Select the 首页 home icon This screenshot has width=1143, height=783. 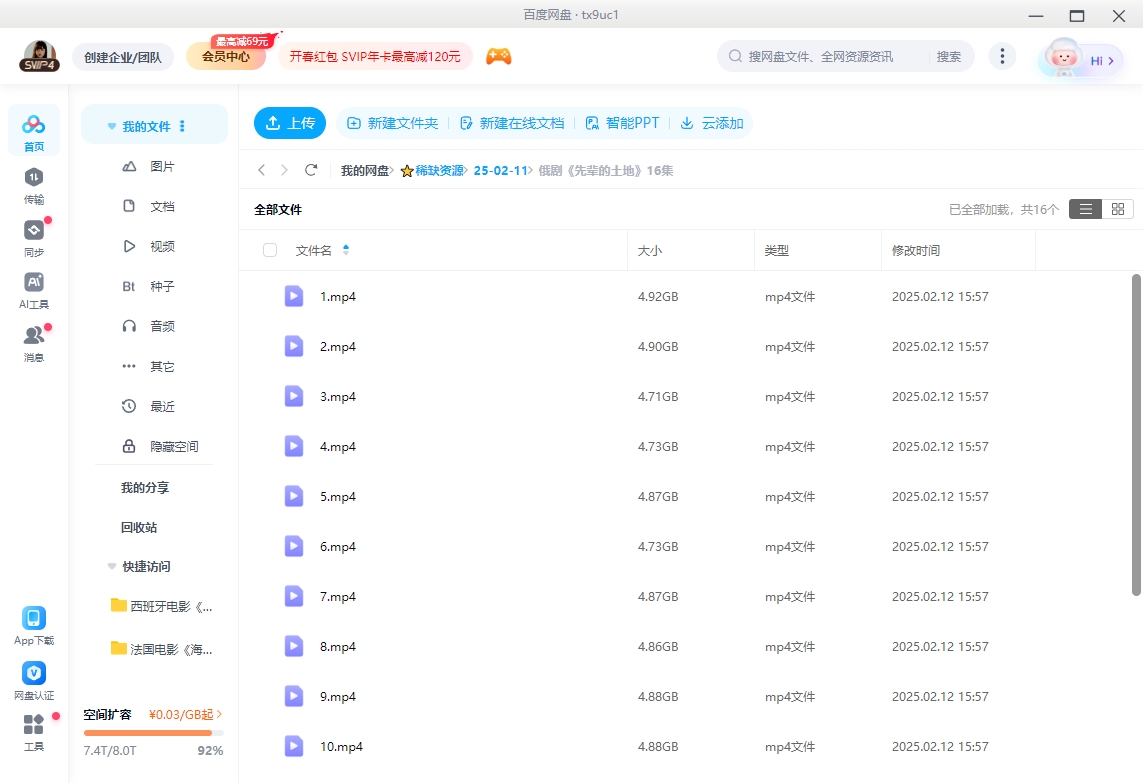(x=33, y=130)
